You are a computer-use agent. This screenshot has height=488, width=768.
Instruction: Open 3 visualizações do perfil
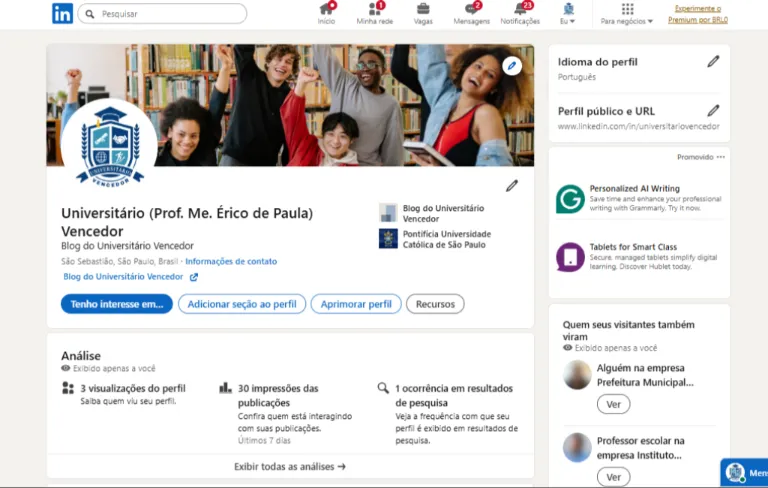click(x=133, y=389)
